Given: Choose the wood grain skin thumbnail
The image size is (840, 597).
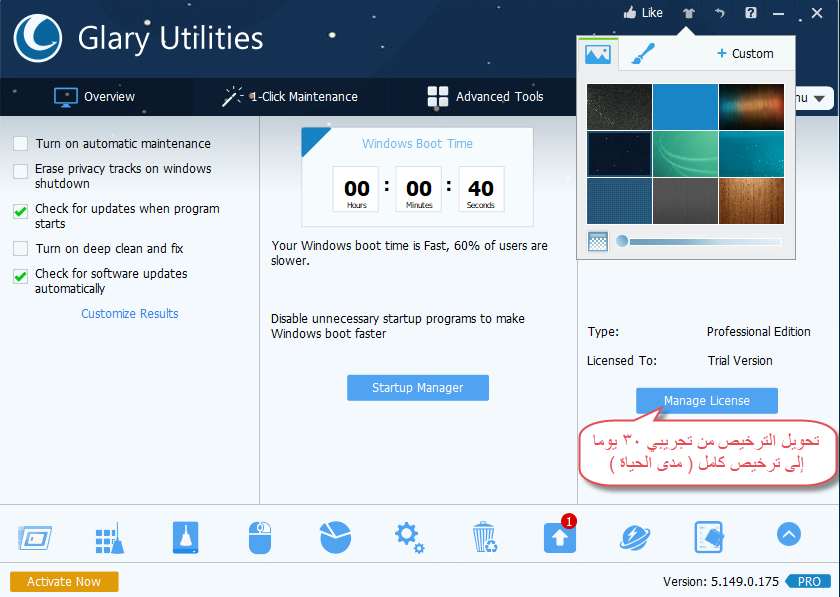Looking at the screenshot, I should 751,201.
